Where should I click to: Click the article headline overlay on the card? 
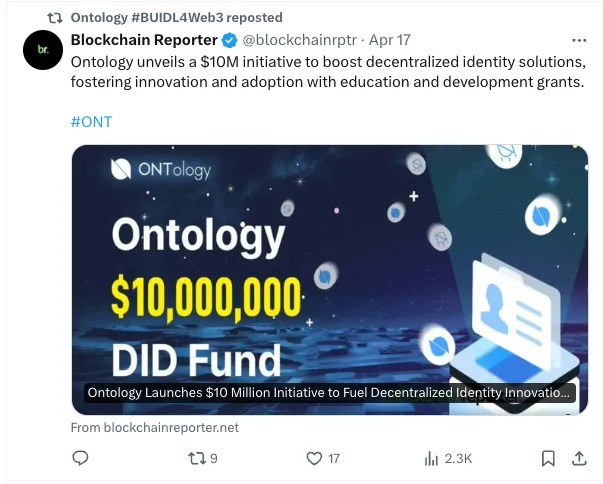pyautogui.click(x=330, y=393)
